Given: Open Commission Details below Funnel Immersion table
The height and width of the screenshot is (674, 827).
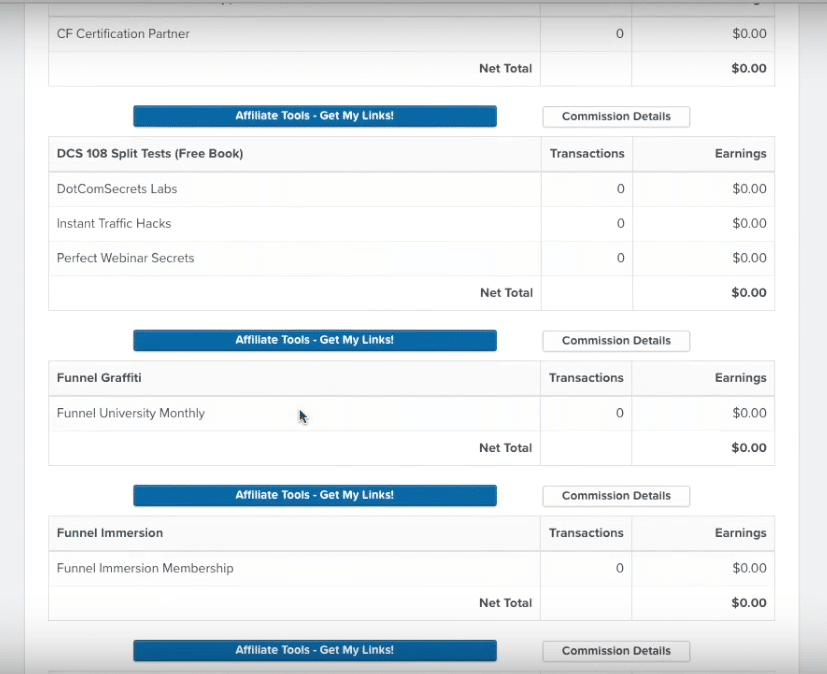Looking at the screenshot, I should click(616, 651).
